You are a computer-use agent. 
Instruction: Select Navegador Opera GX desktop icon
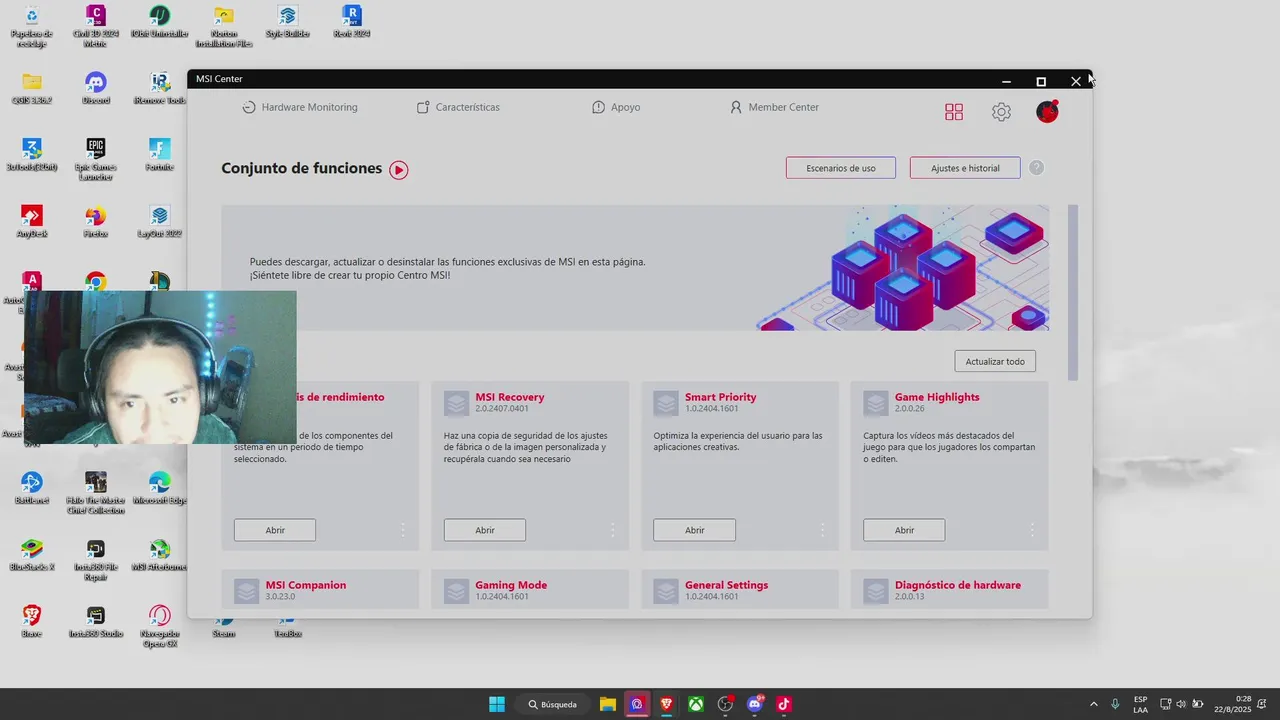coord(159,626)
